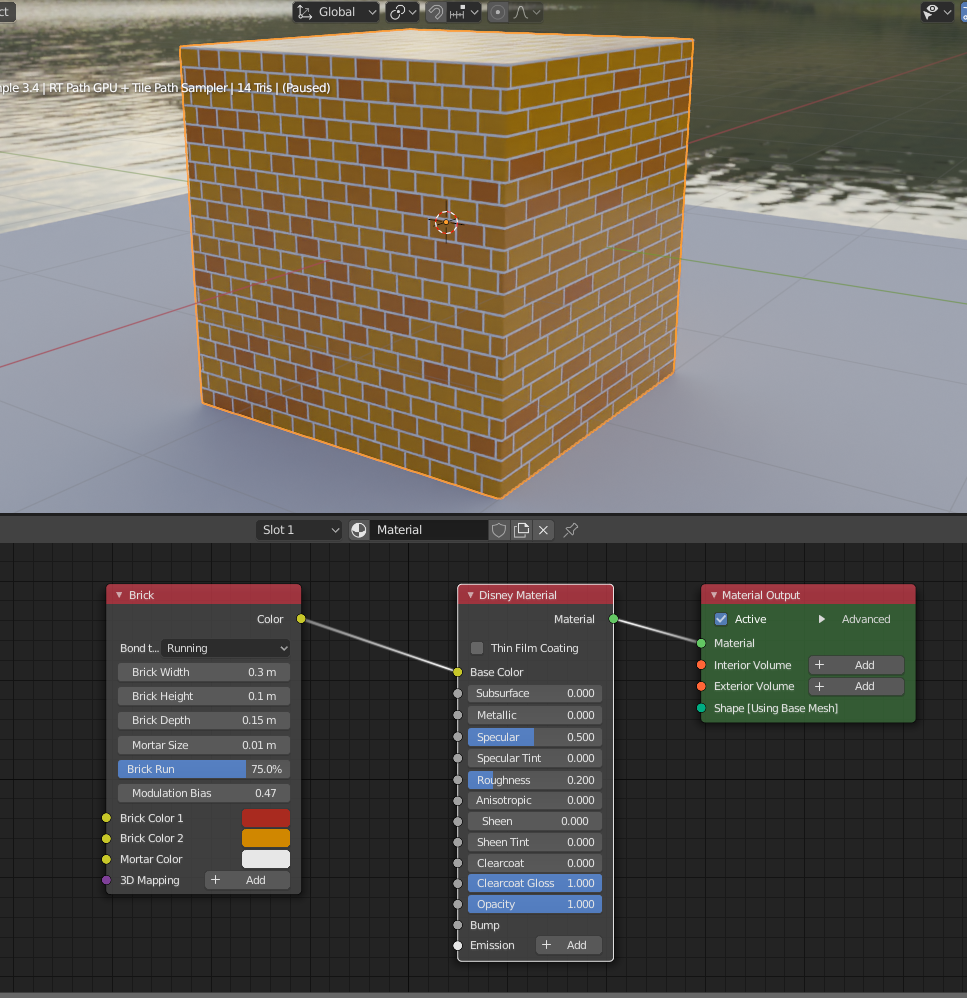Uncheck Active in the Material Output node
The image size is (967, 998).
(x=721, y=619)
